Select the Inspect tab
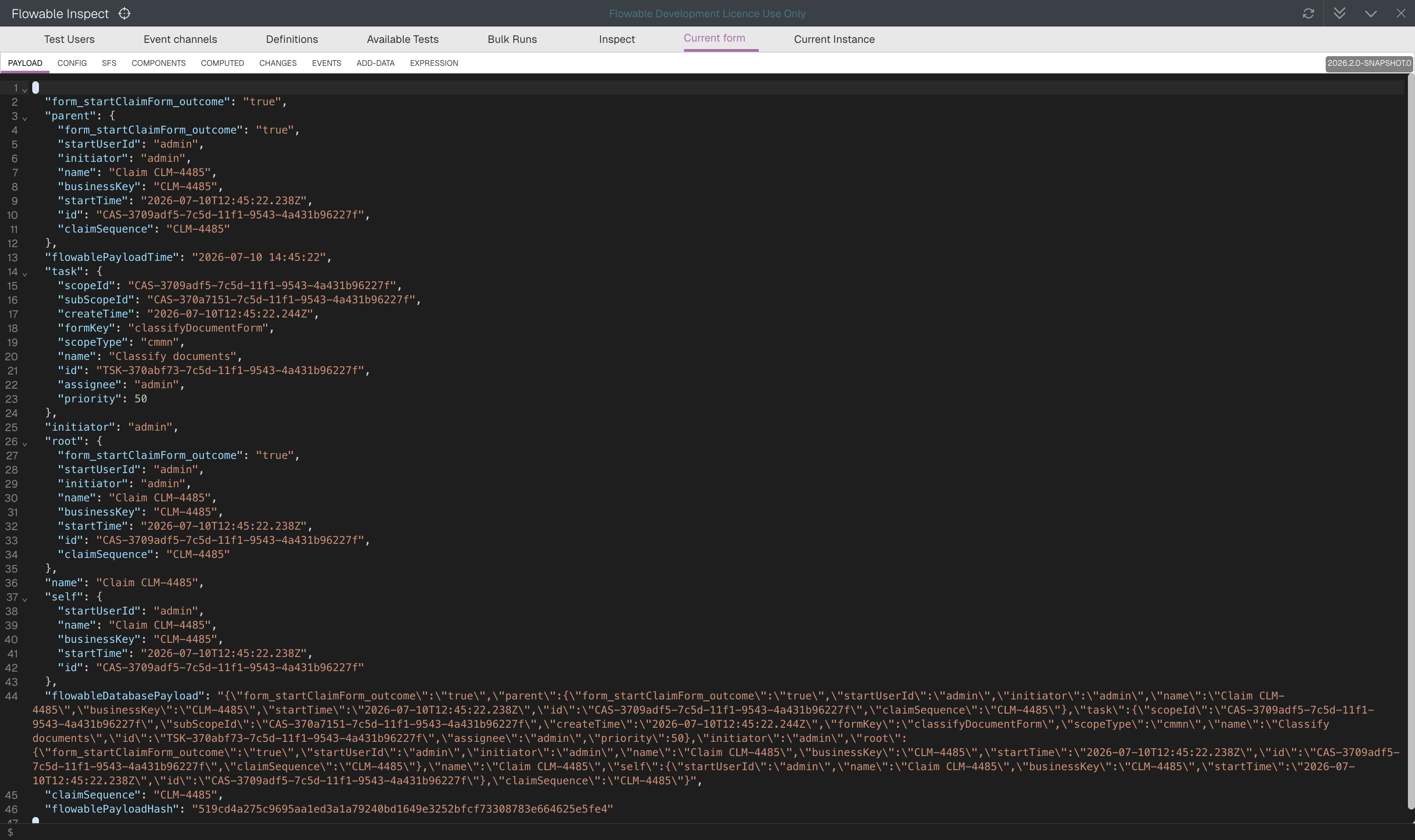The height and width of the screenshot is (840, 1415). point(617,39)
